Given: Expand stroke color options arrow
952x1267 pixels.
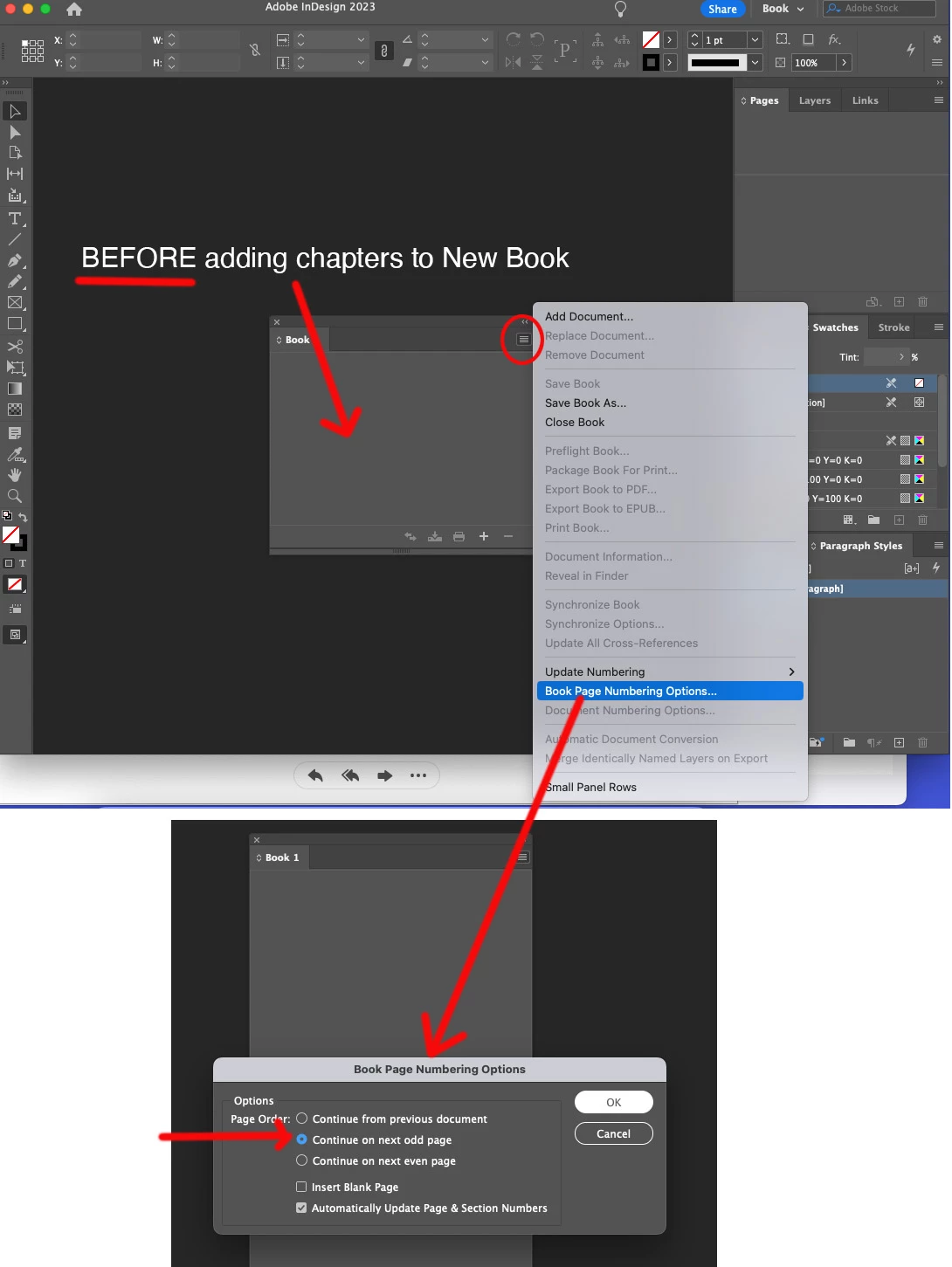Looking at the screenshot, I should click(670, 63).
